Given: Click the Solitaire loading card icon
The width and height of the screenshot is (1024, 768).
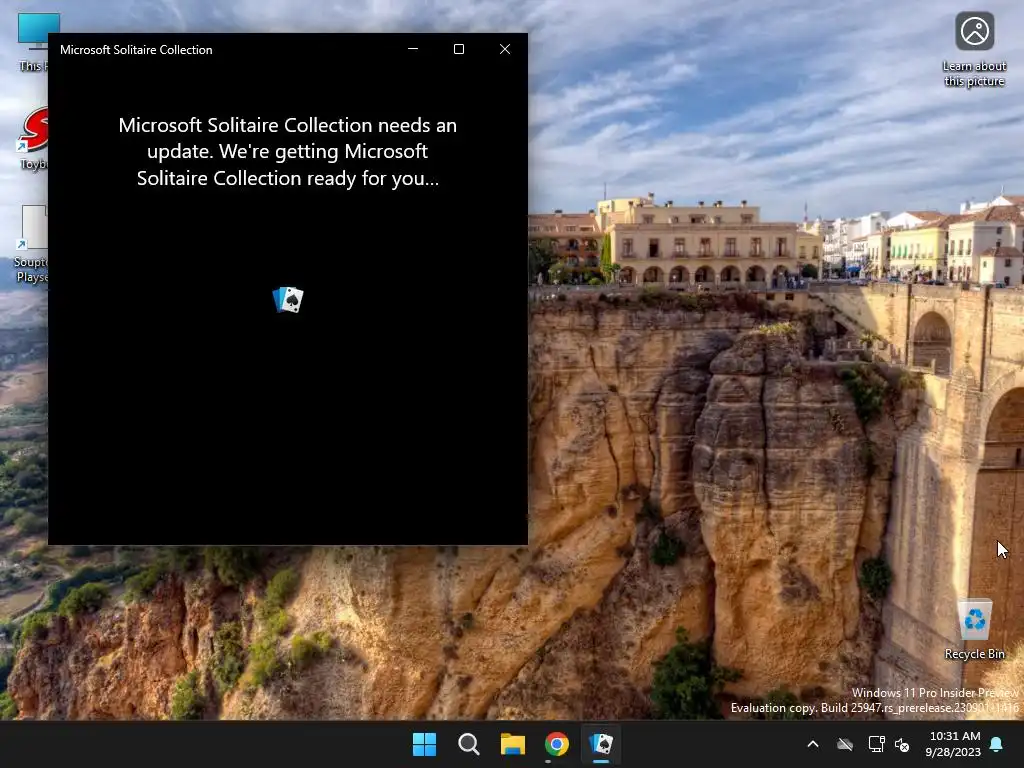Looking at the screenshot, I should coord(288,300).
